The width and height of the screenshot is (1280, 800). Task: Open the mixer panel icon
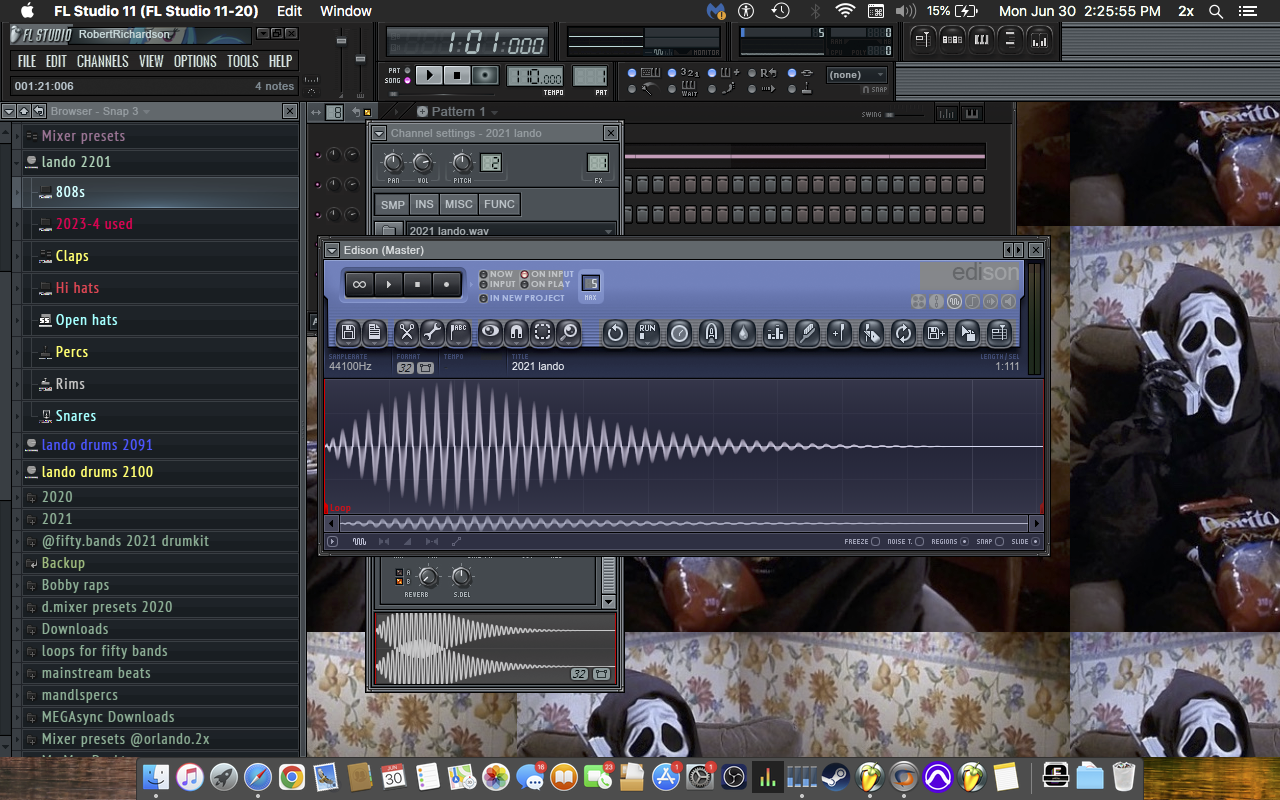pyautogui.click(x=1039, y=38)
